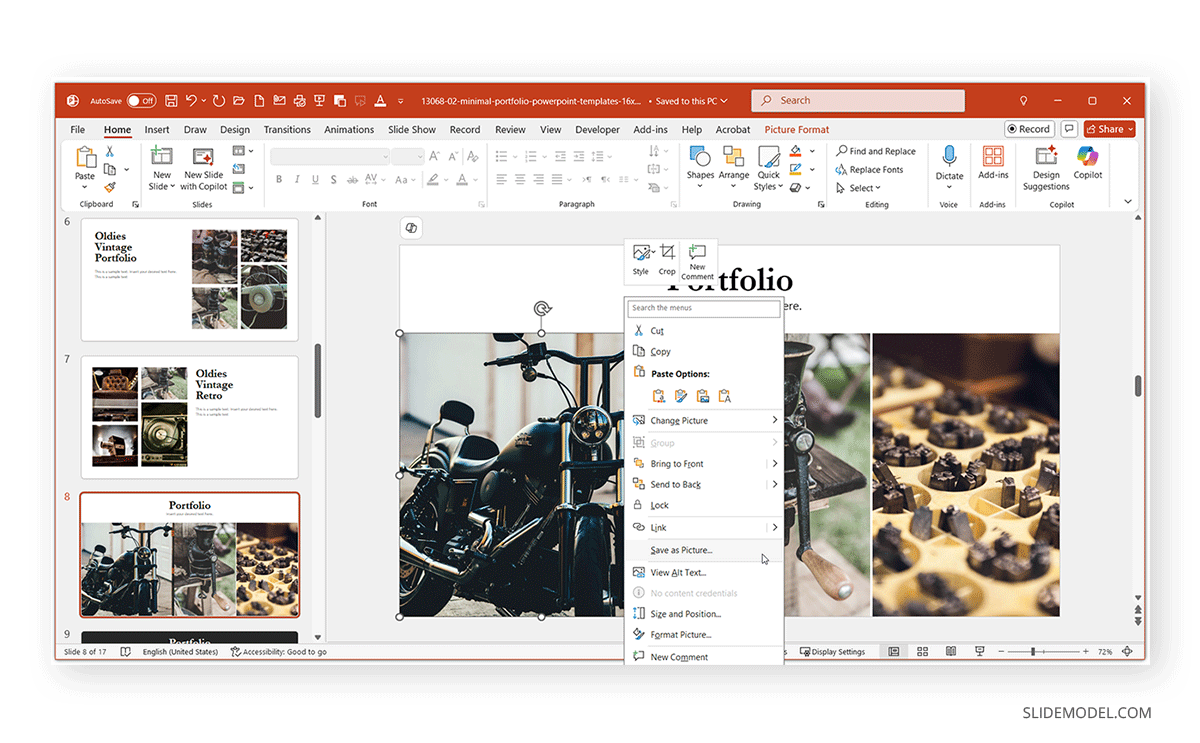Viewport: 1200px width, 743px height.
Task: Open the Select dropdown in Editing group
Action: tap(865, 188)
